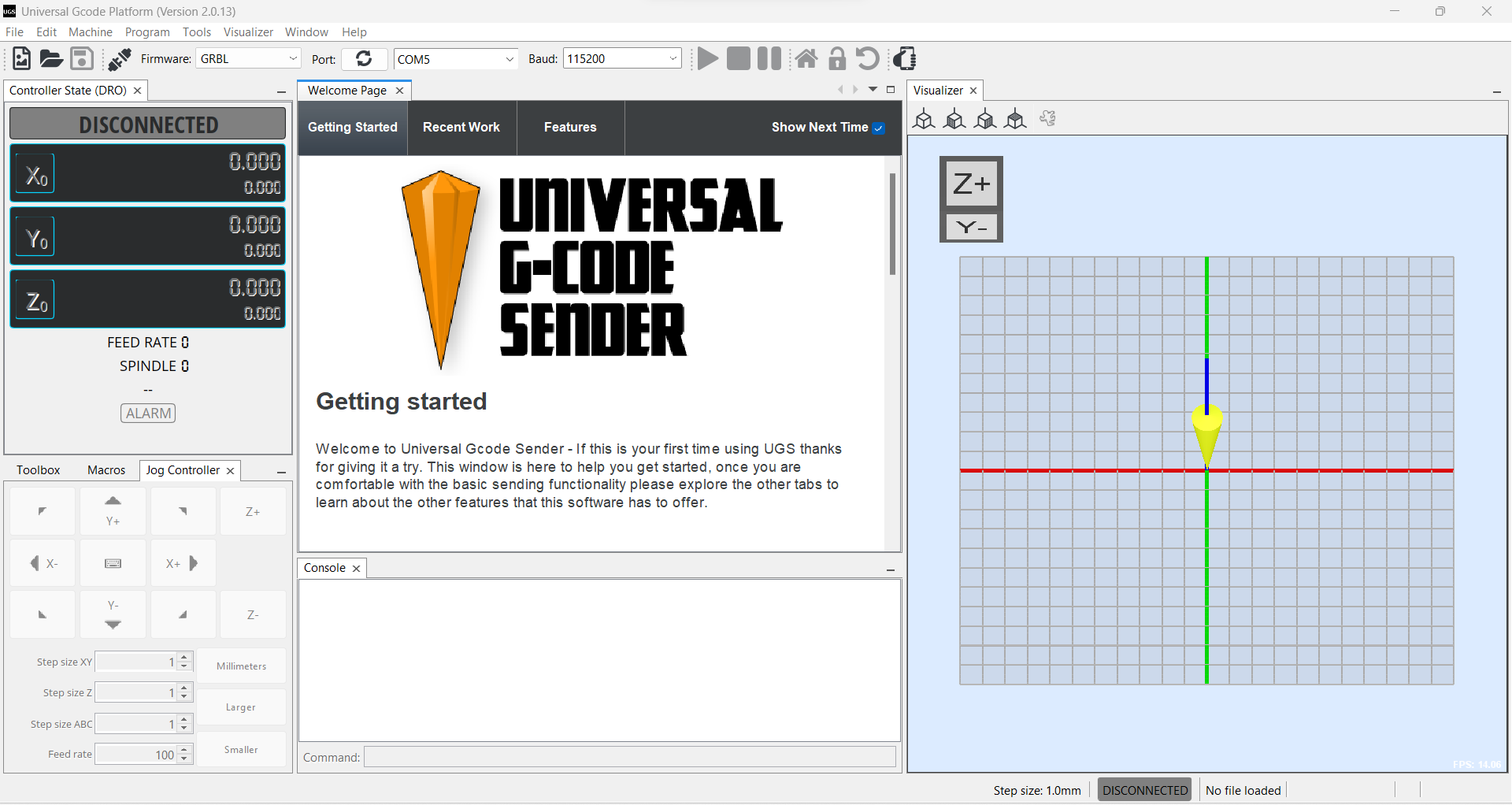Stop the job with the stop icon
The image size is (1512, 805).
(738, 58)
